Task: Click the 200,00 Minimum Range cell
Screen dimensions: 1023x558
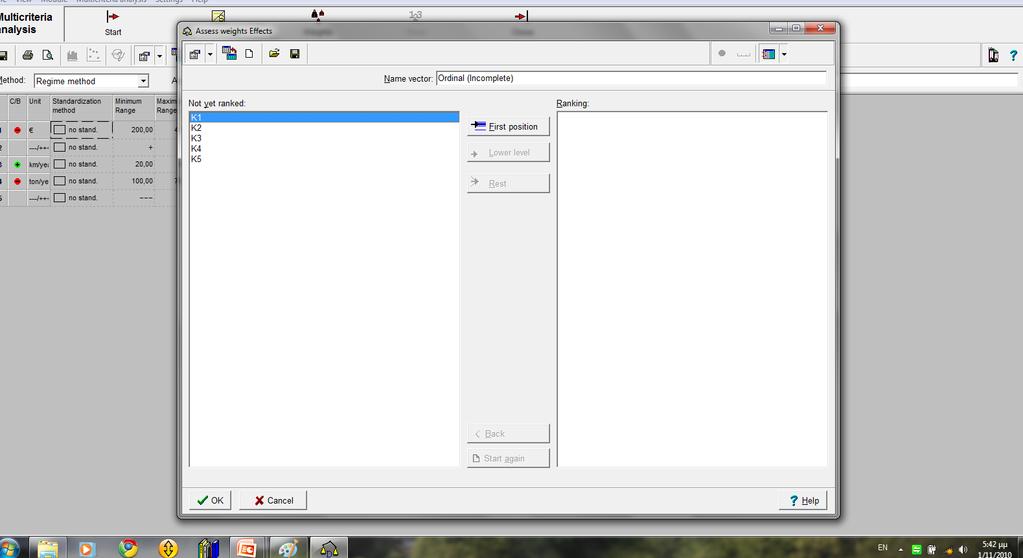Action: [134, 130]
